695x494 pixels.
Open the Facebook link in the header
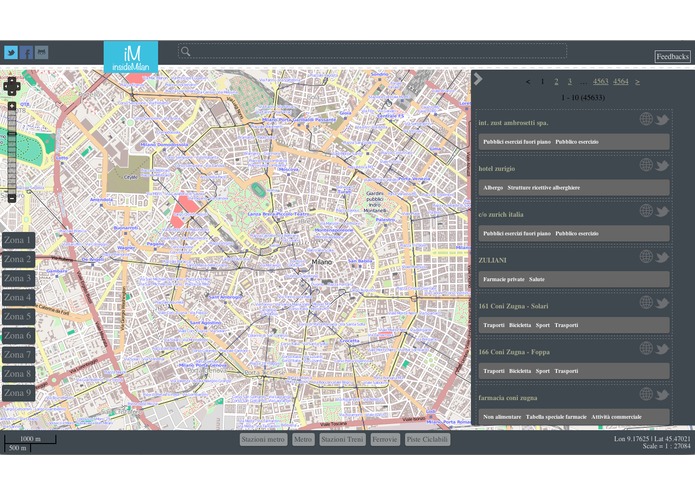[26, 53]
